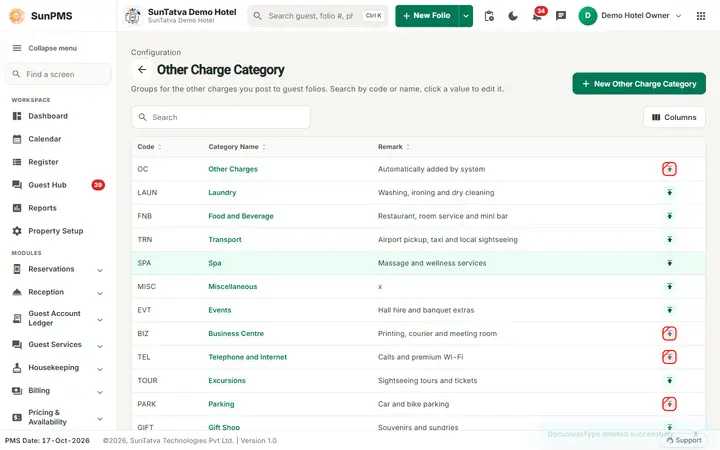Click the SunTatva Demo Hotel logo
Image resolution: width=720 pixels, height=450 pixels.
[133, 16]
